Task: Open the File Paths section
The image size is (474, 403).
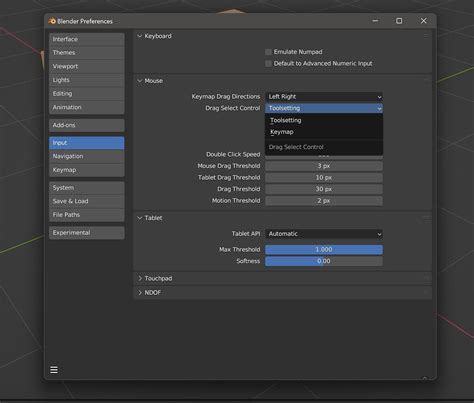Action: click(x=87, y=215)
